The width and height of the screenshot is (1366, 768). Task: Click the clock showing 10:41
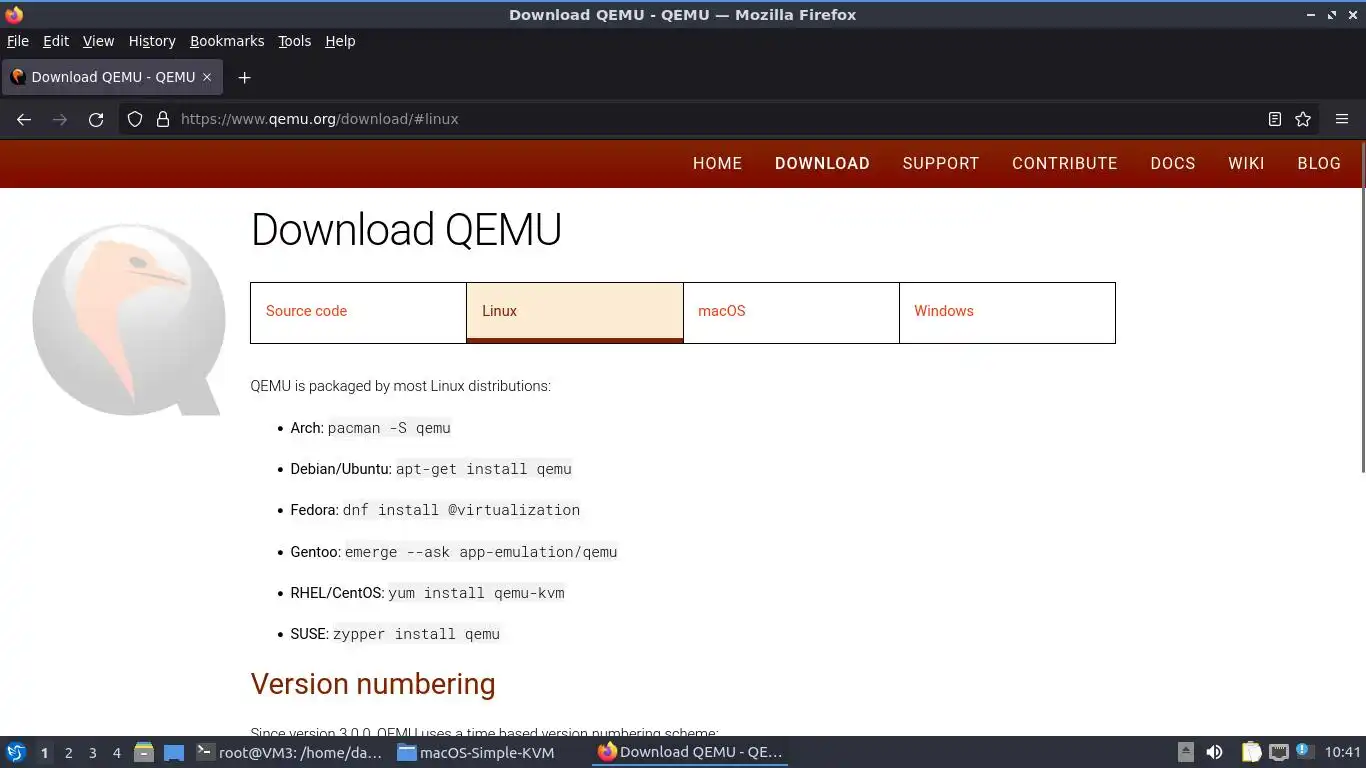(1342, 752)
